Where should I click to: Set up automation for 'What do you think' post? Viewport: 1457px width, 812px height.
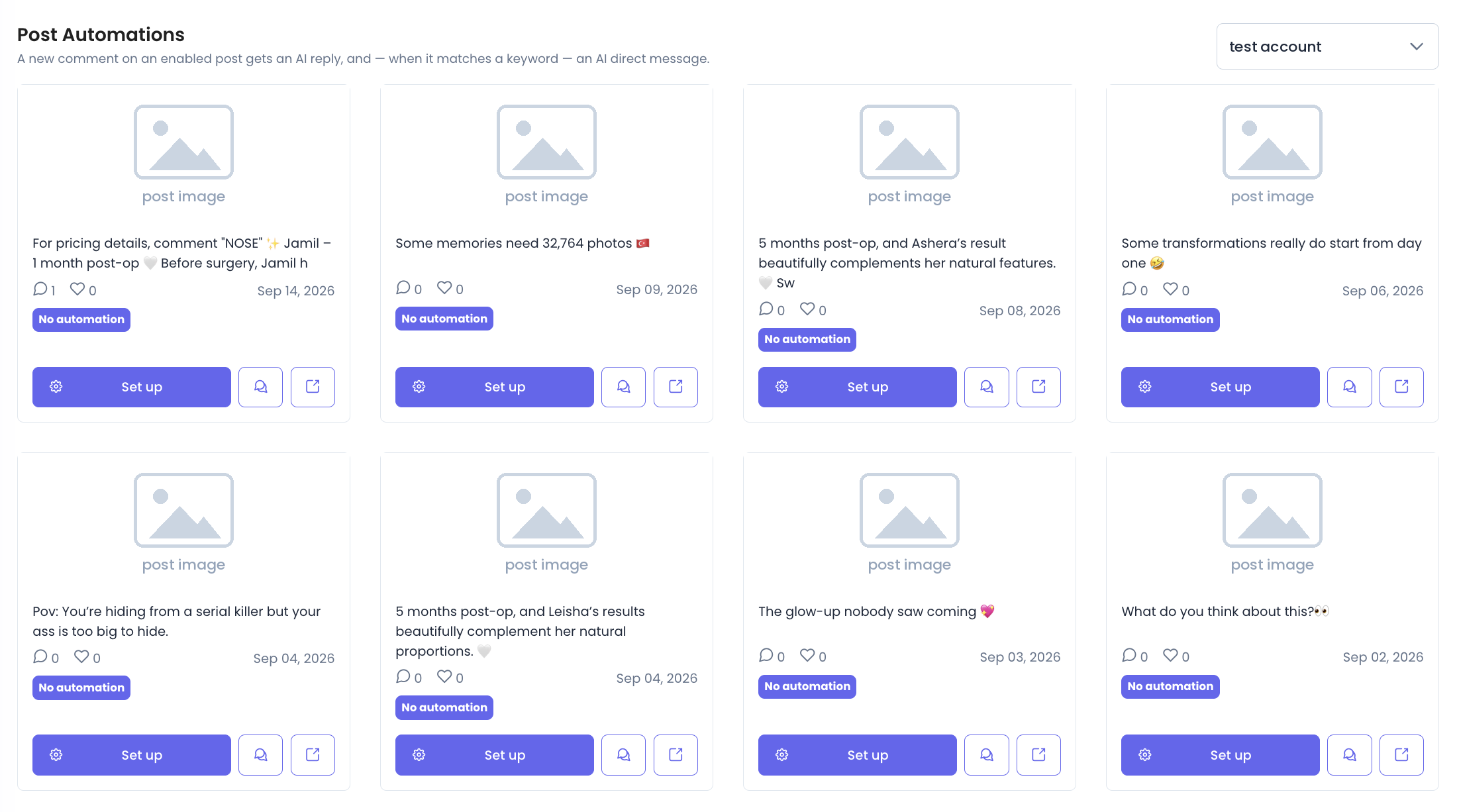(1221, 755)
